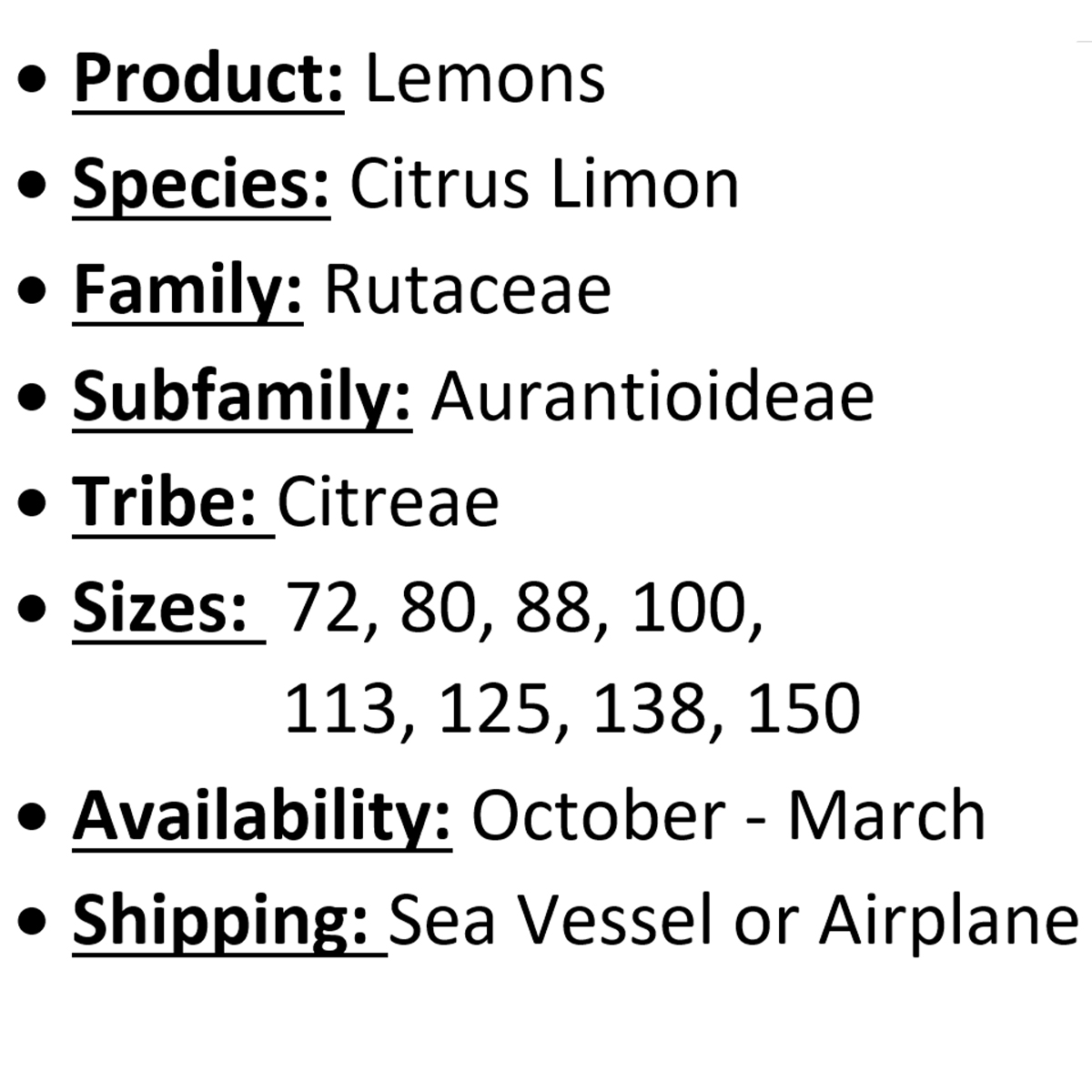
Task: Click the size value 150
Action: [x=804, y=709]
